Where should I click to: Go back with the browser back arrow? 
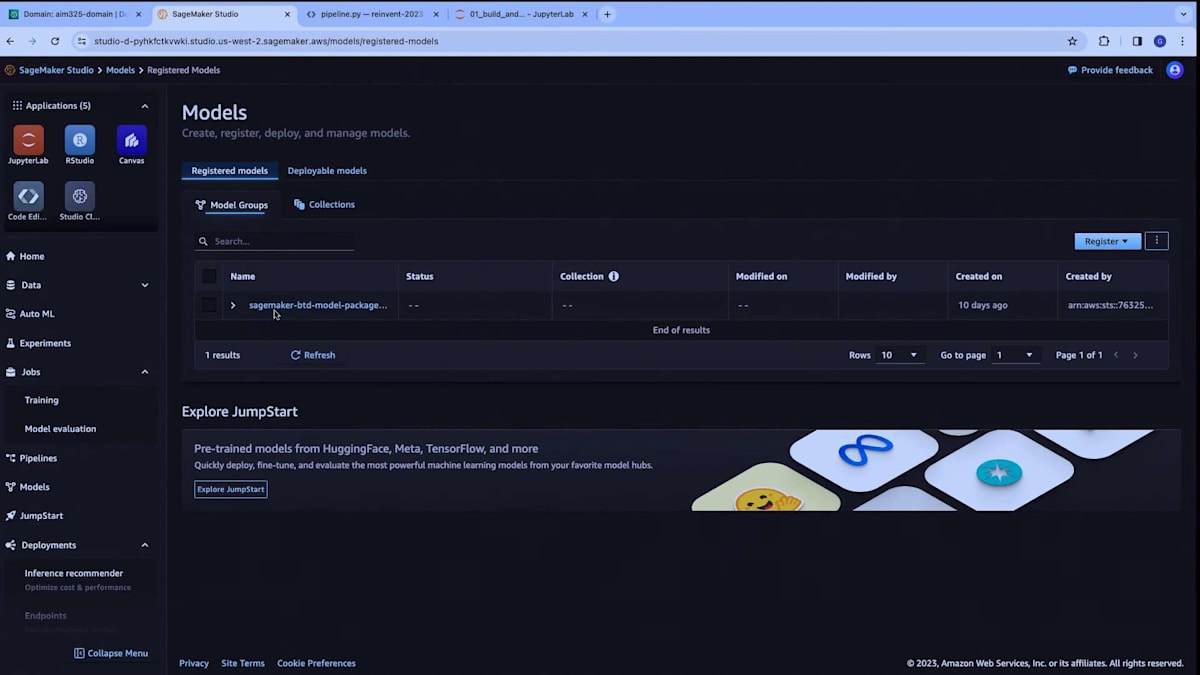pyautogui.click(x=10, y=41)
